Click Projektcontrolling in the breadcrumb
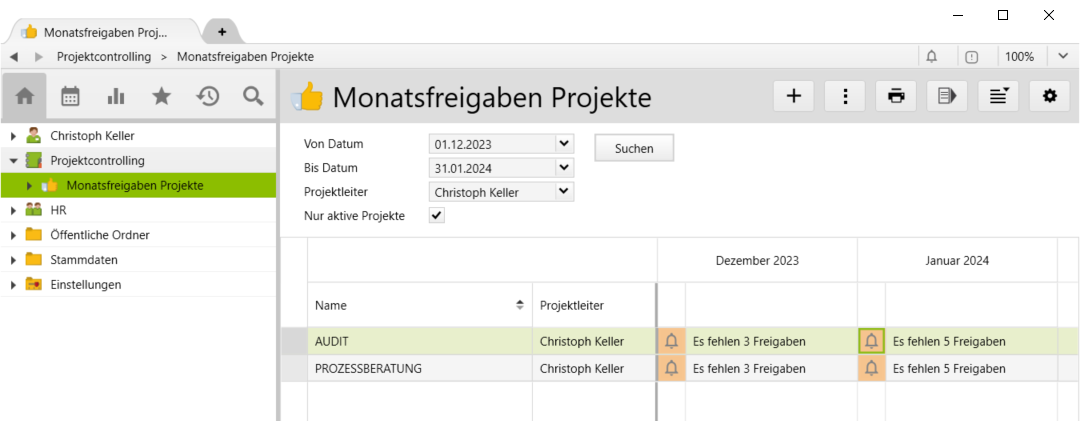This screenshot has height=421, width=1080. pos(104,57)
